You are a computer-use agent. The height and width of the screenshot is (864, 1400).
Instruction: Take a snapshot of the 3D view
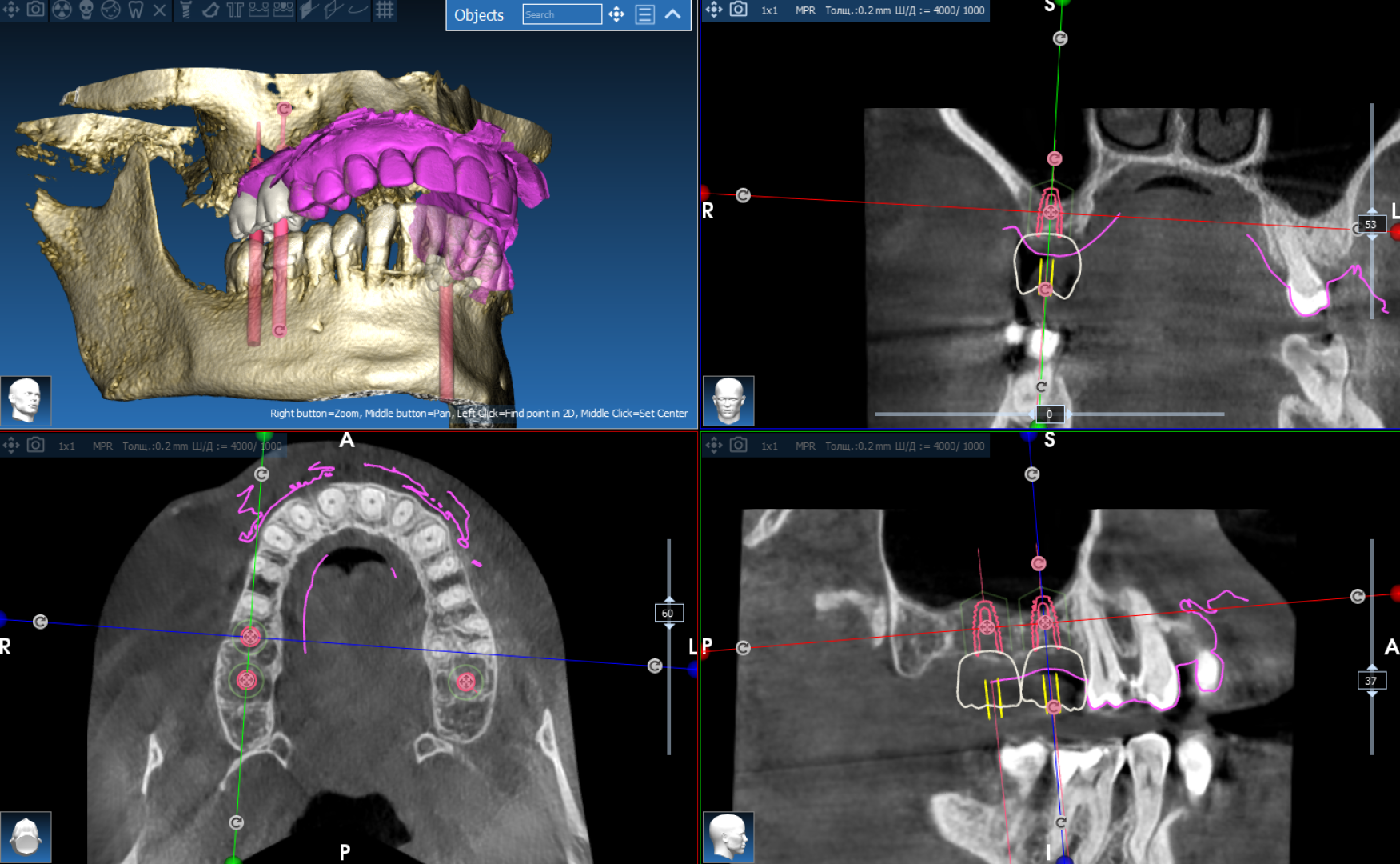(36, 10)
